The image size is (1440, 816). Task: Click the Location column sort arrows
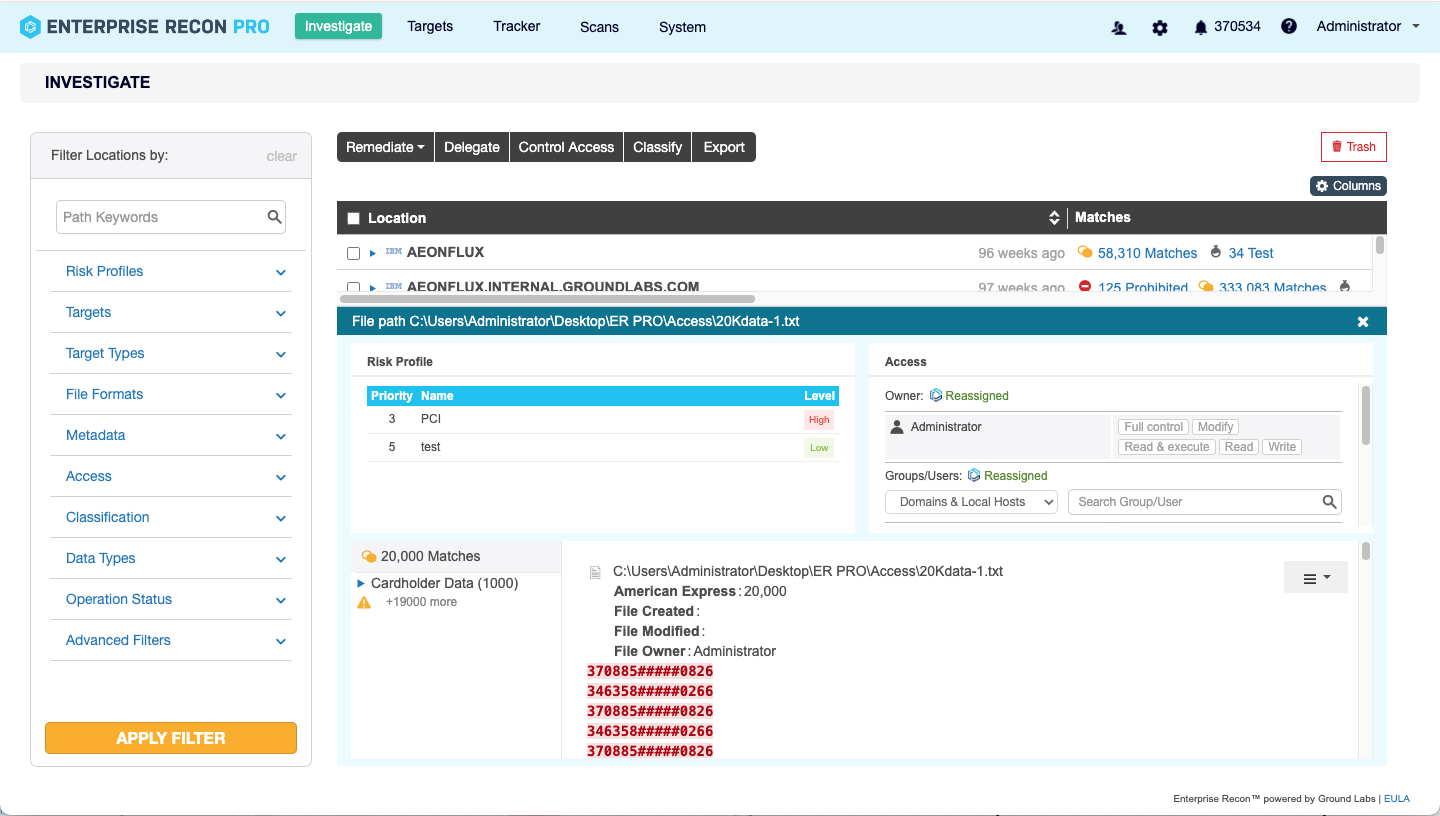pos(1054,218)
